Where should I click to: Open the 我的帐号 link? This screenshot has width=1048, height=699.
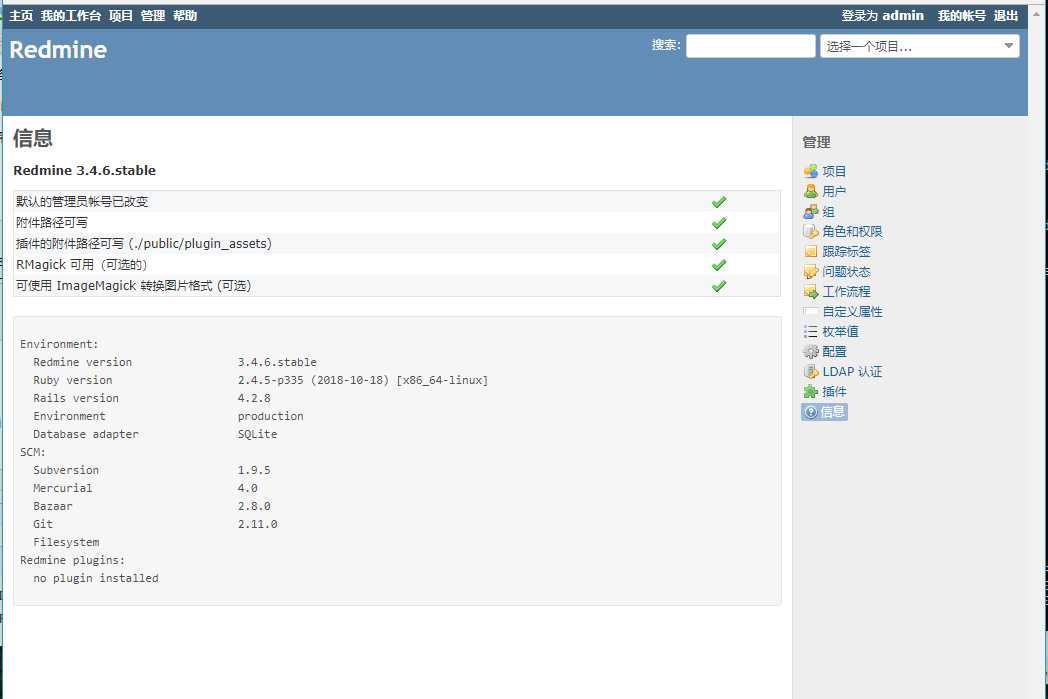(x=961, y=15)
